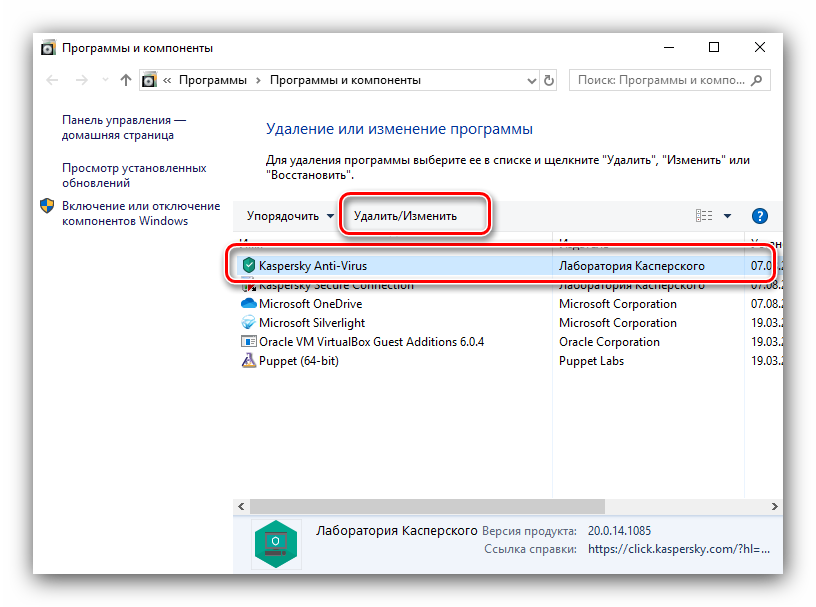
Task: Select 'Программы' breadcrumb in address bar
Action: click(x=213, y=80)
